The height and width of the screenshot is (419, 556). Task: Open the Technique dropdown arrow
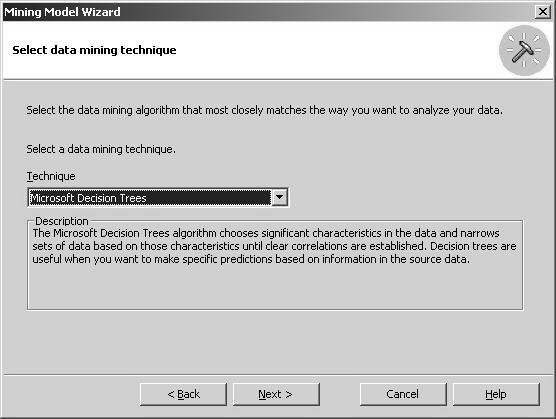(279, 197)
